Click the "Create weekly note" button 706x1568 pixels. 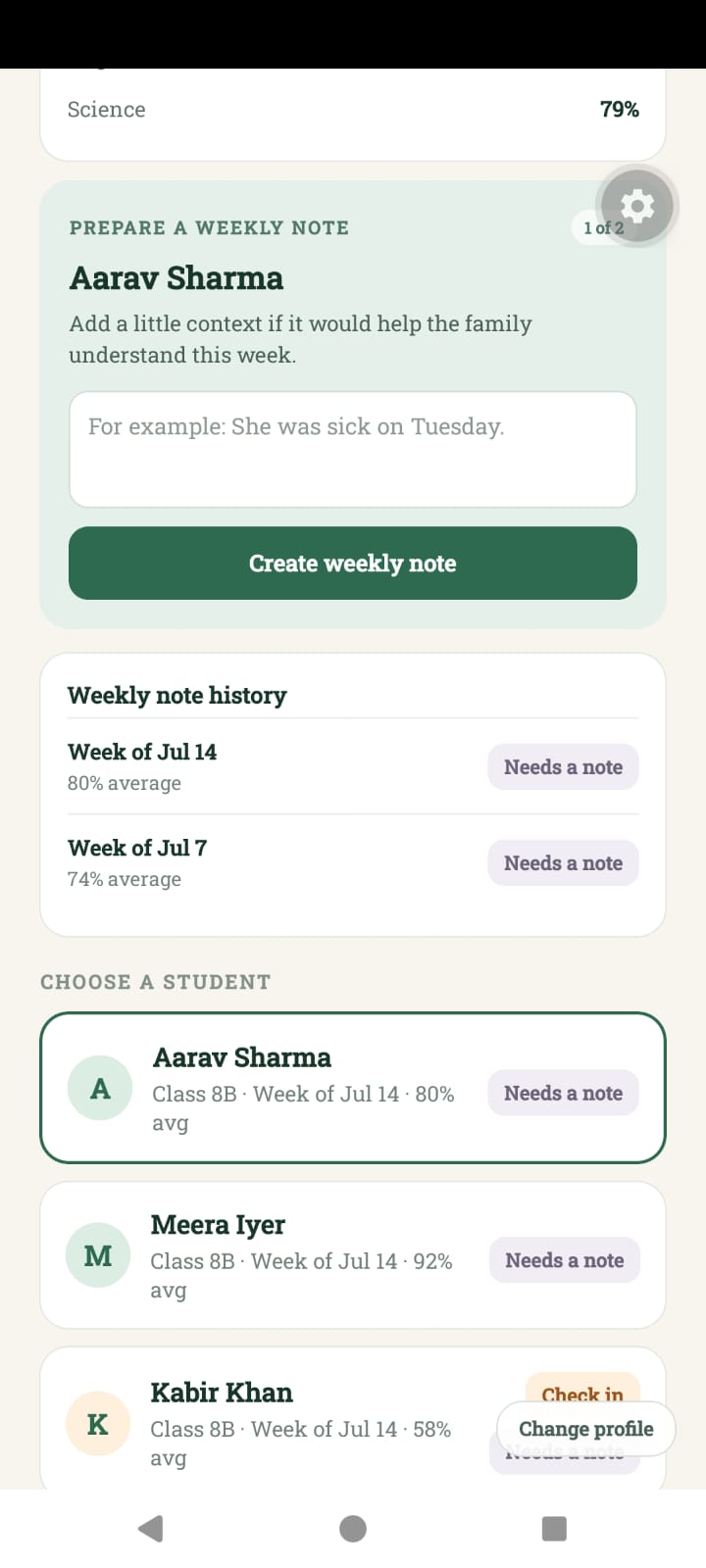[x=353, y=563]
